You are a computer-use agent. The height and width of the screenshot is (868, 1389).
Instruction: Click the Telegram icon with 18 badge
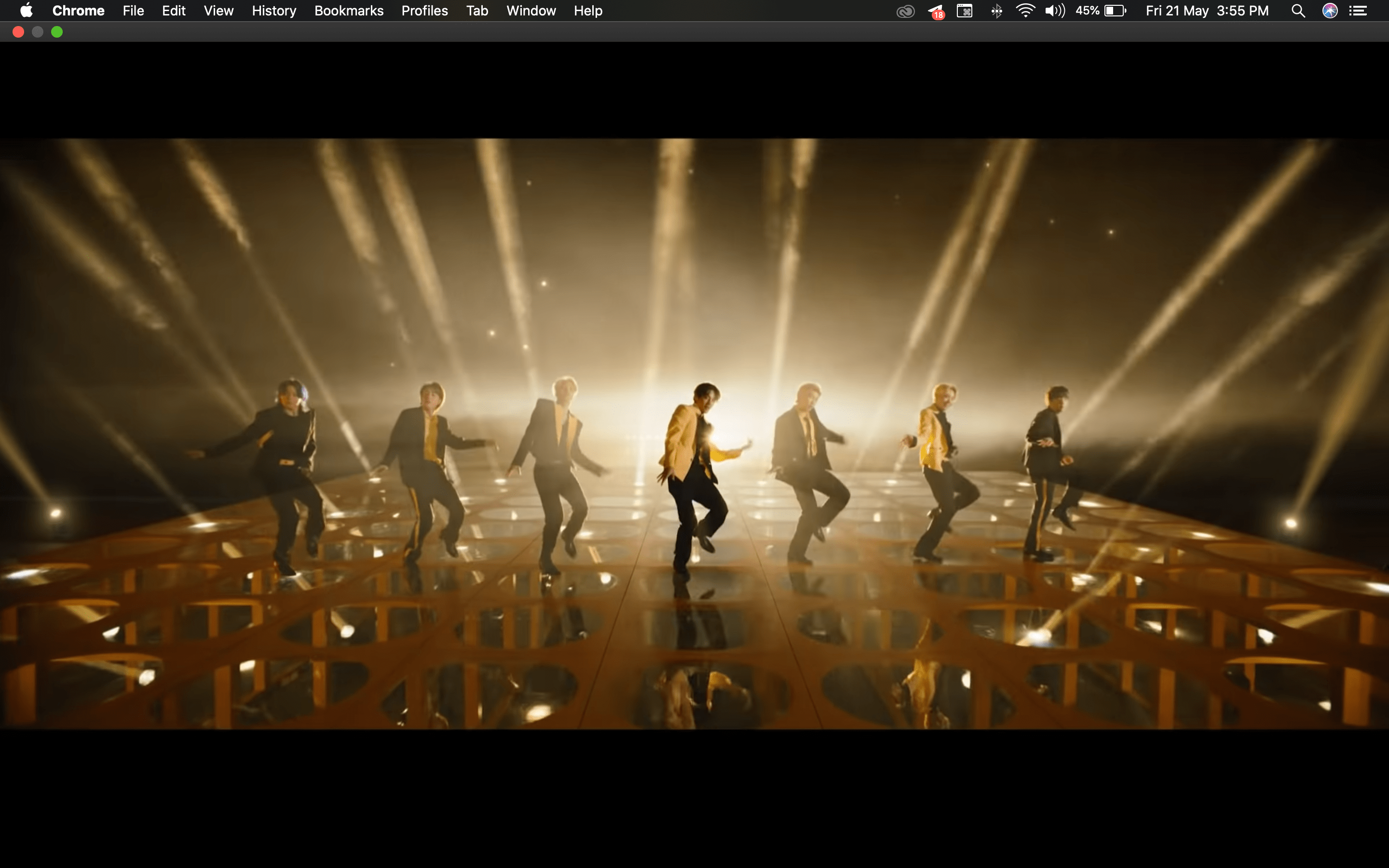936,11
